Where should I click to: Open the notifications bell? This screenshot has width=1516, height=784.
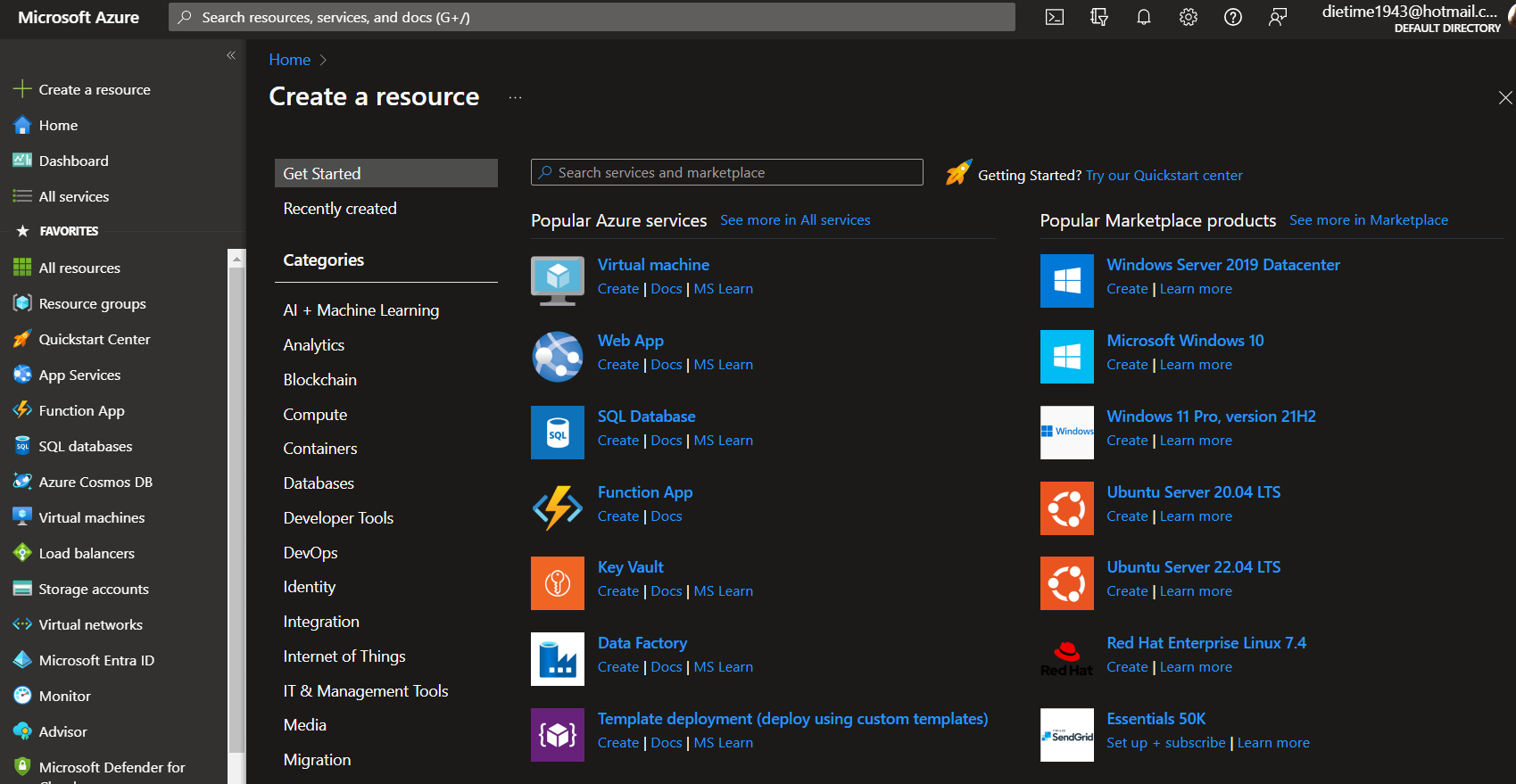click(x=1144, y=17)
